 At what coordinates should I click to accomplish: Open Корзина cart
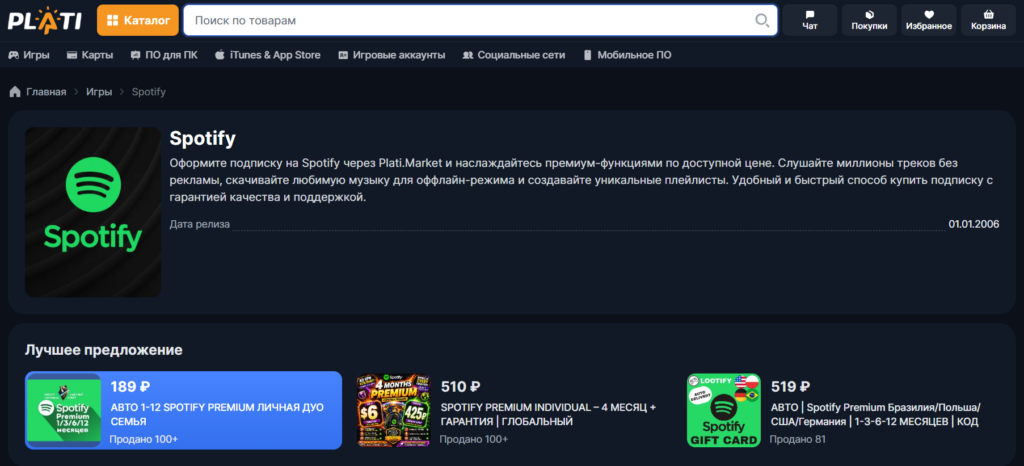tap(988, 20)
